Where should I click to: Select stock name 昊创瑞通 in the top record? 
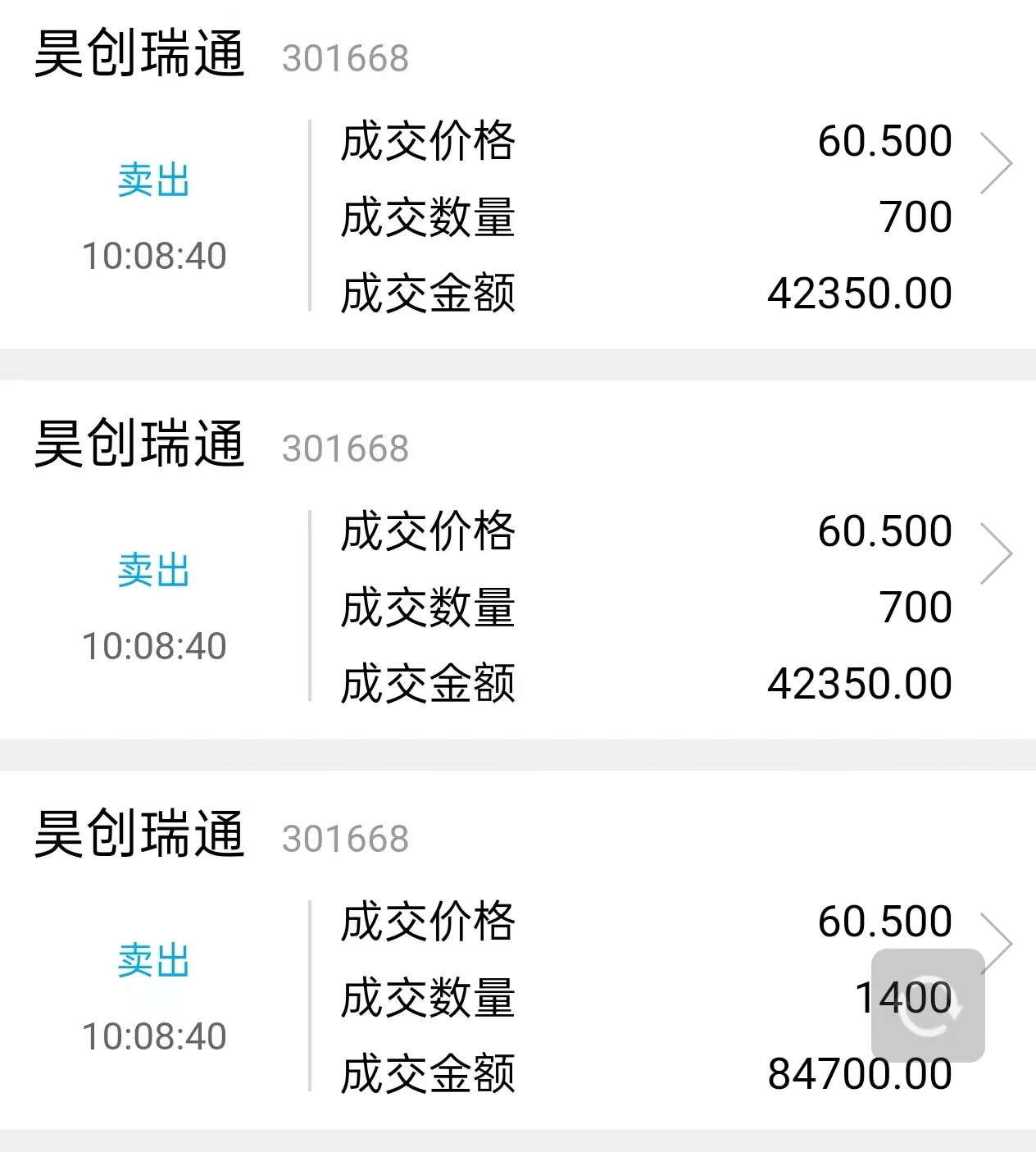click(139, 54)
